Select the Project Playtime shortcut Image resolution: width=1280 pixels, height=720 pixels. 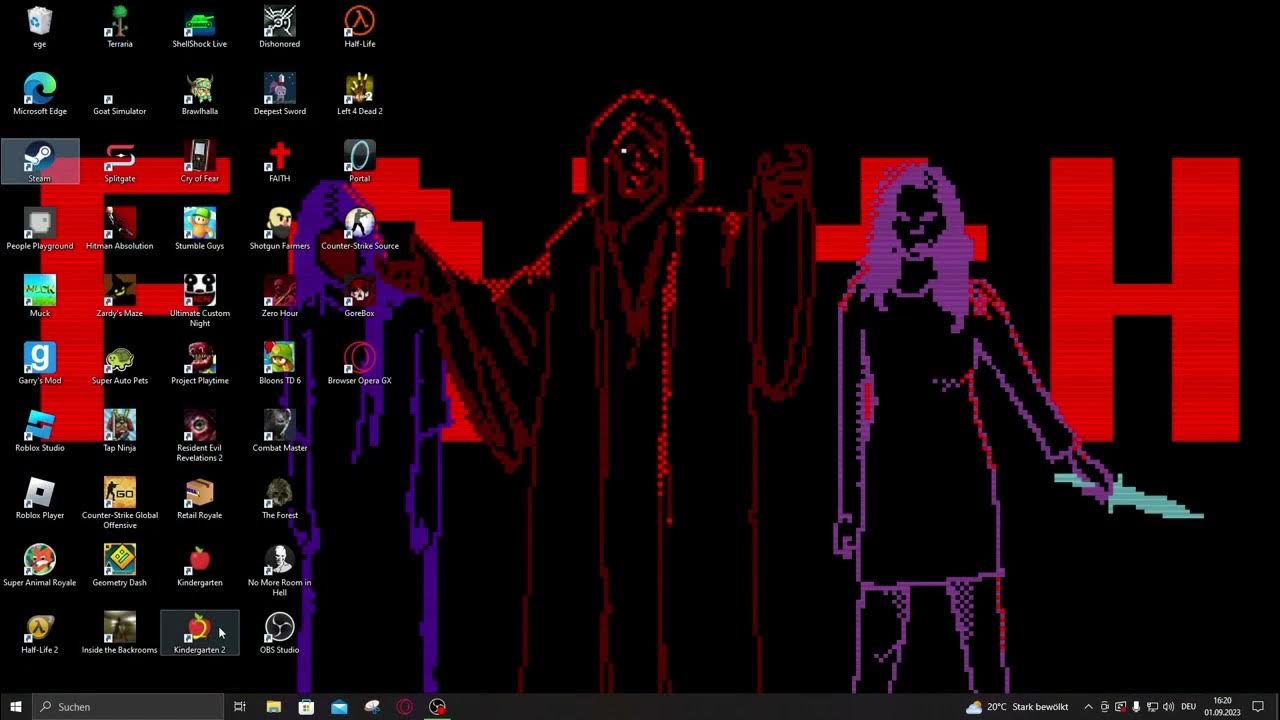point(200,364)
